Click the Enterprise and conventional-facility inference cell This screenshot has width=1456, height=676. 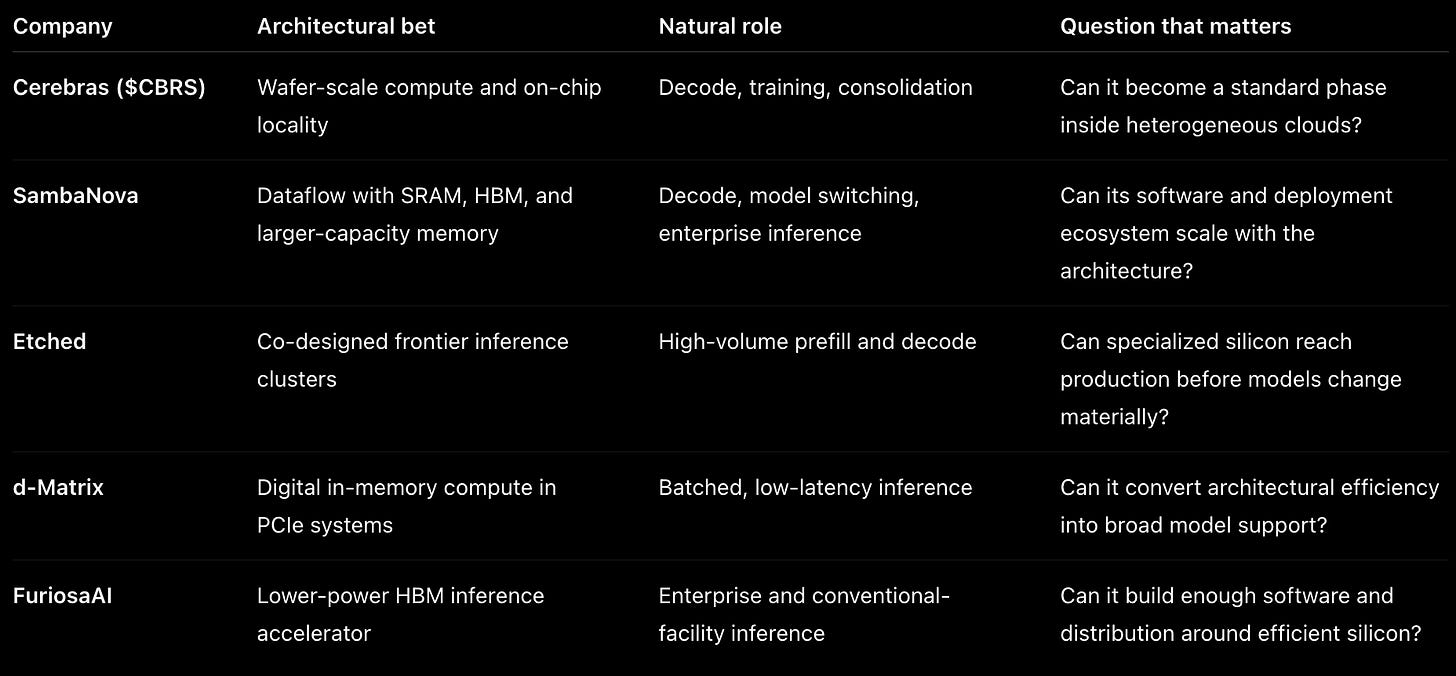(804, 614)
